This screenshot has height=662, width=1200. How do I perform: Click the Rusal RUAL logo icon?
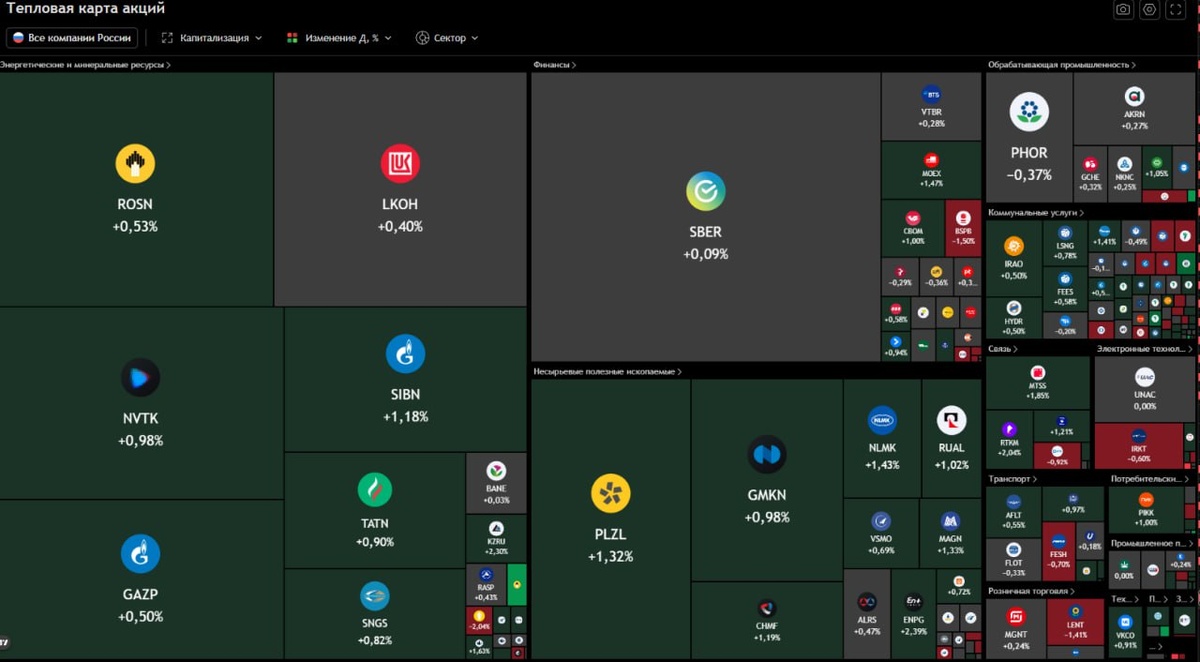[951, 420]
